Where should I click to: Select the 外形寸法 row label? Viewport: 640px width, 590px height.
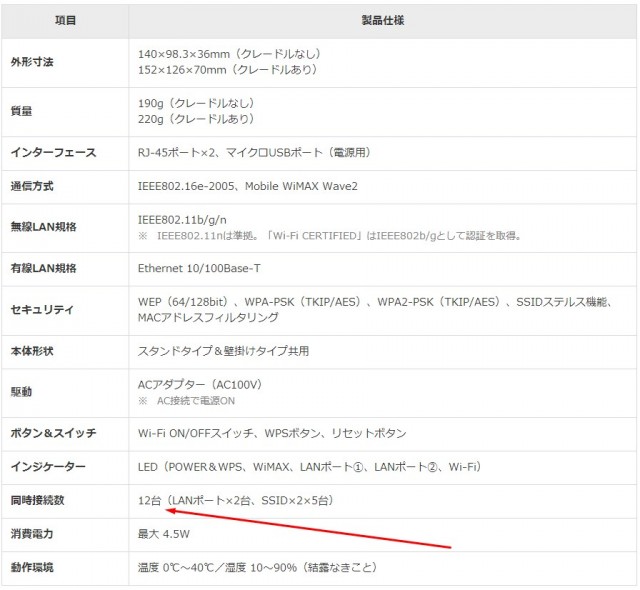pos(32,62)
